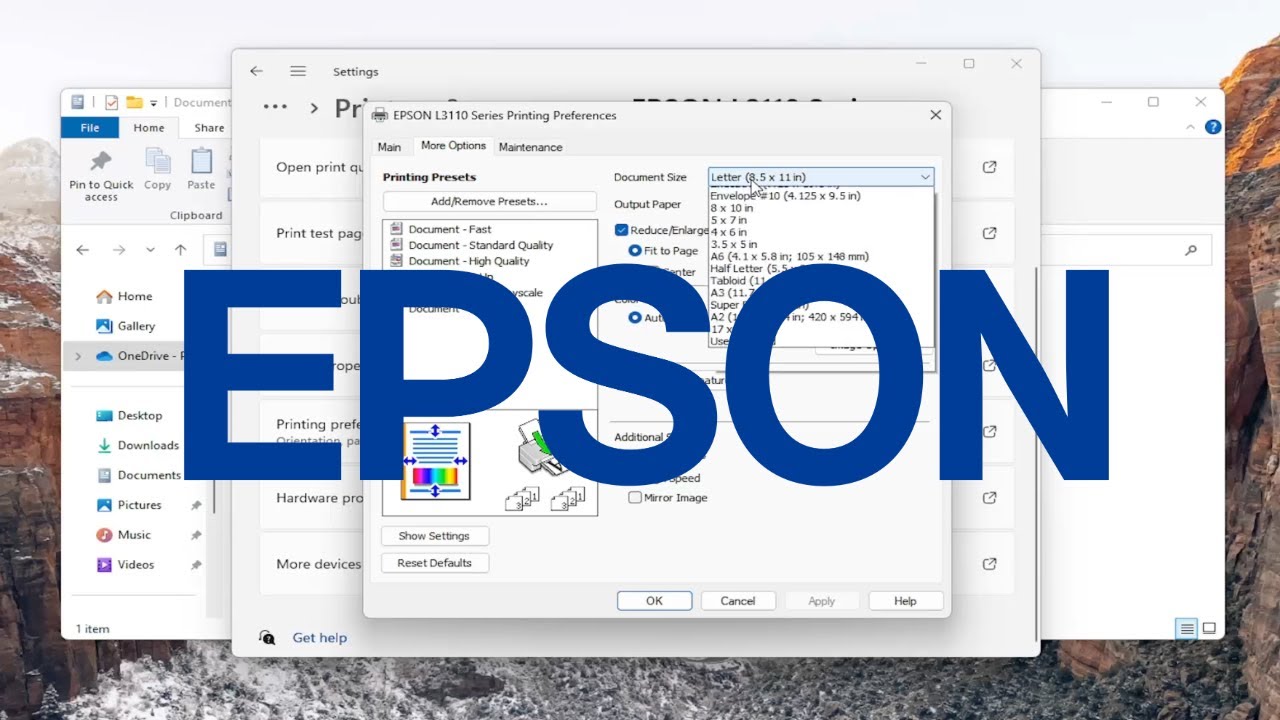Go up one folder level in Explorer

tap(181, 250)
